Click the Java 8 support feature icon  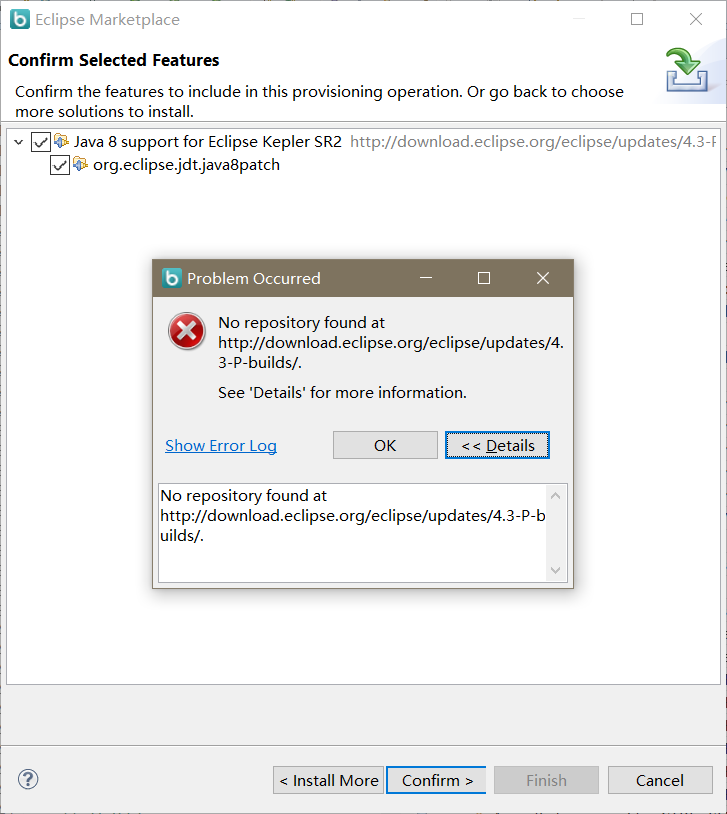click(x=61, y=141)
